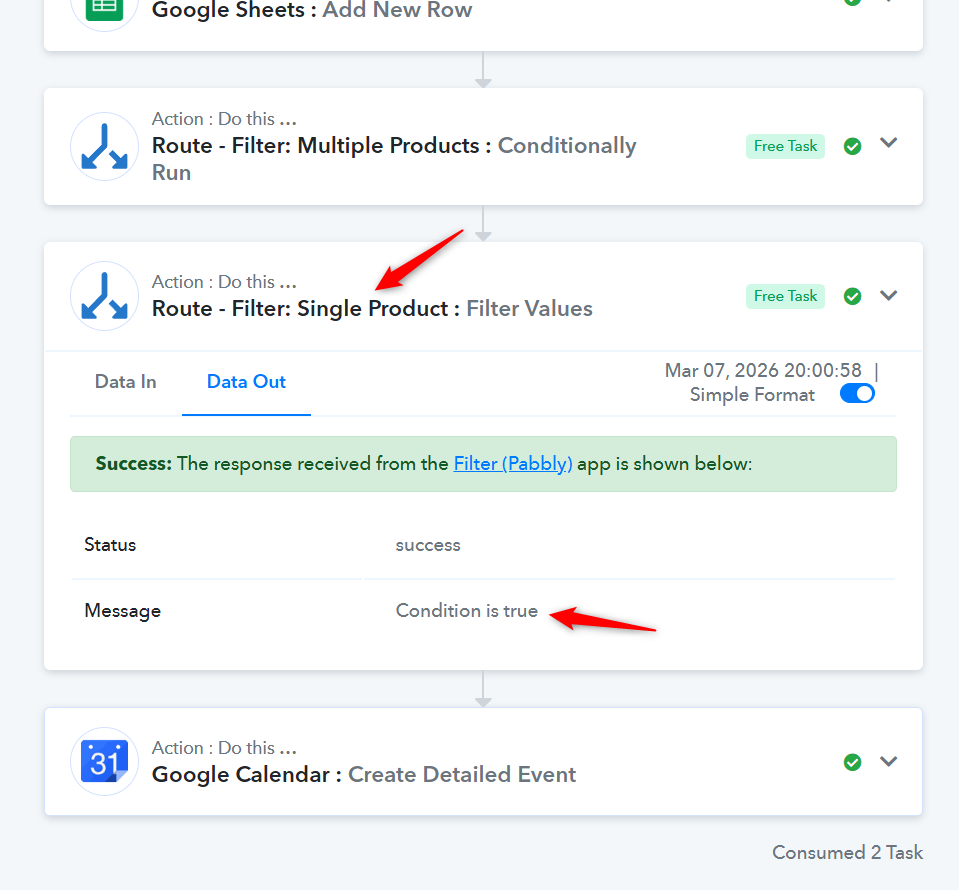Expand the Multiple Products route step
Image resolution: width=959 pixels, height=890 pixels.
[x=888, y=143]
